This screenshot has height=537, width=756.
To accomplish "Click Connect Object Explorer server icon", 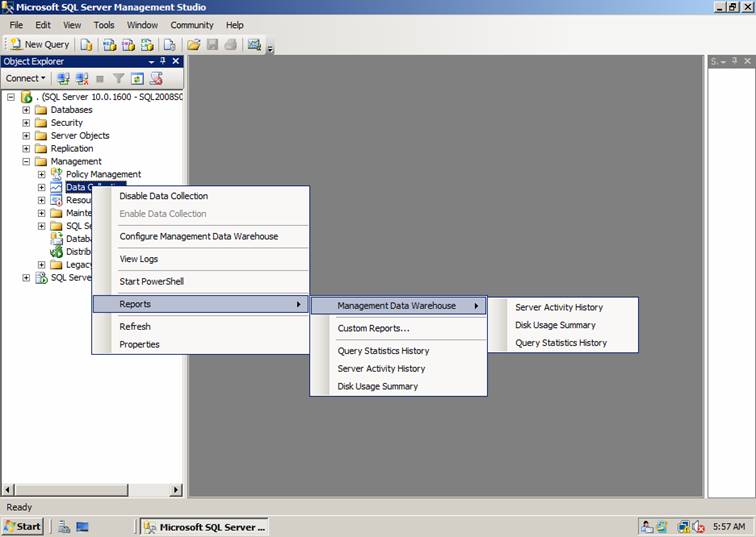I will 63,79.
